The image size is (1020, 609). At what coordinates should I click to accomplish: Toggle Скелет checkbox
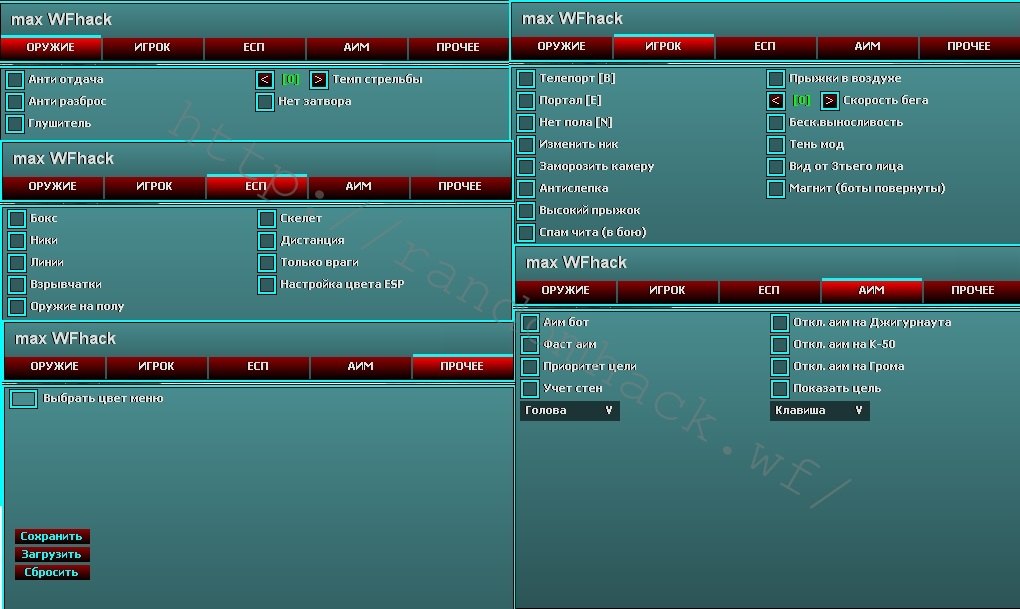tap(267, 219)
